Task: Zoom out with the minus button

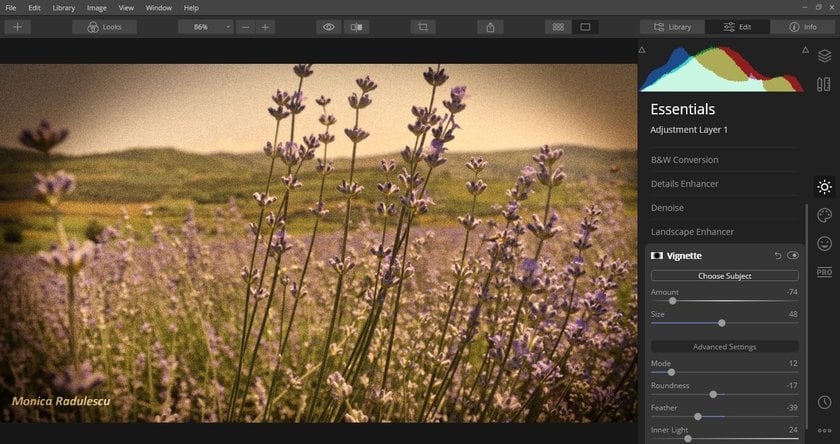Action: tap(245, 27)
